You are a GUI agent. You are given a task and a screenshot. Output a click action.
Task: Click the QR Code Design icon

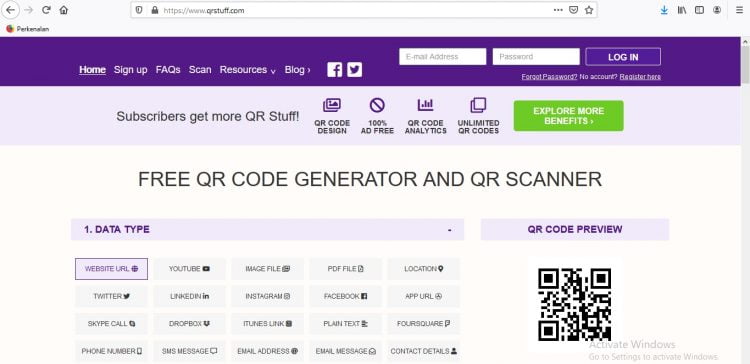tap(332, 105)
